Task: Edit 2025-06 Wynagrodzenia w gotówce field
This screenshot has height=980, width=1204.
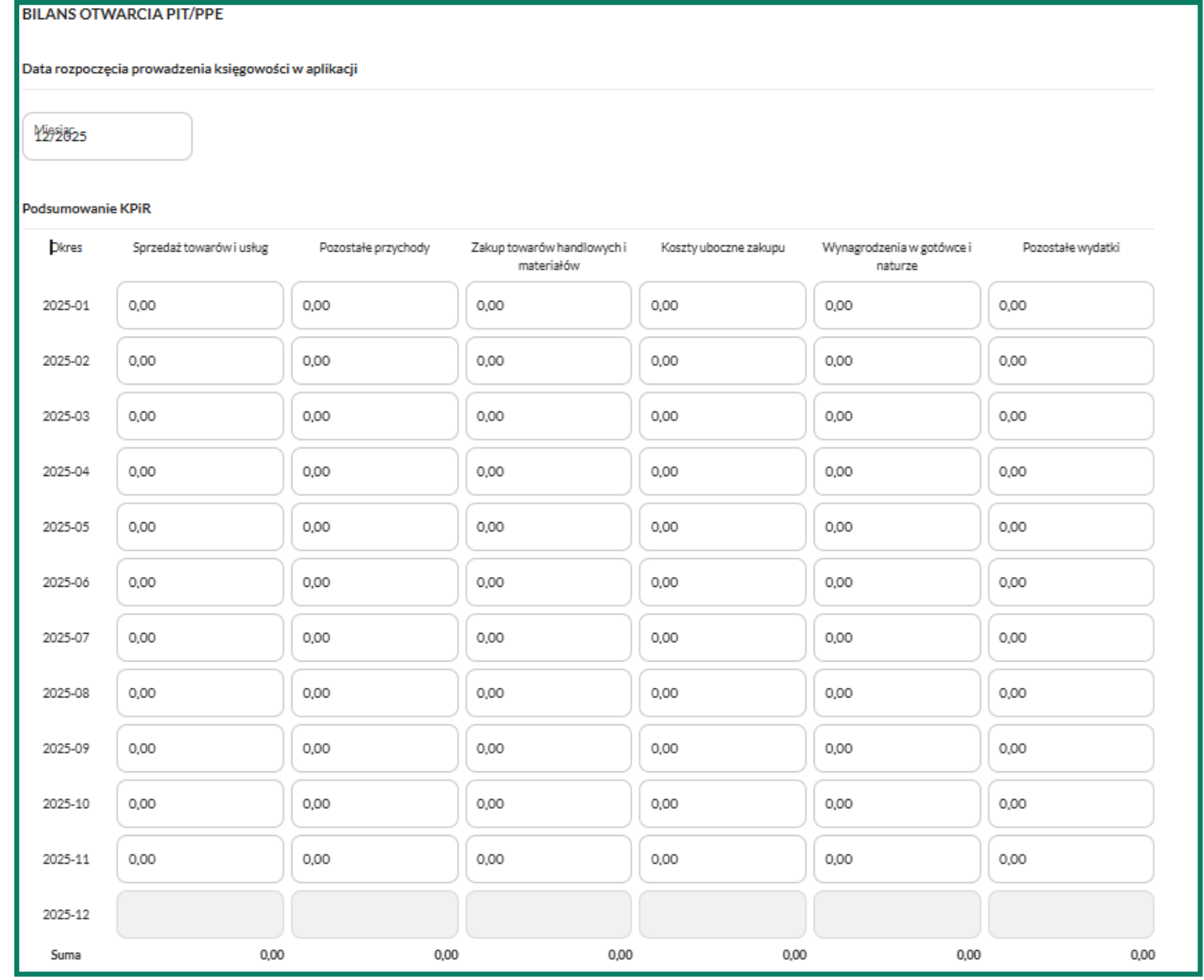Action: (x=897, y=582)
